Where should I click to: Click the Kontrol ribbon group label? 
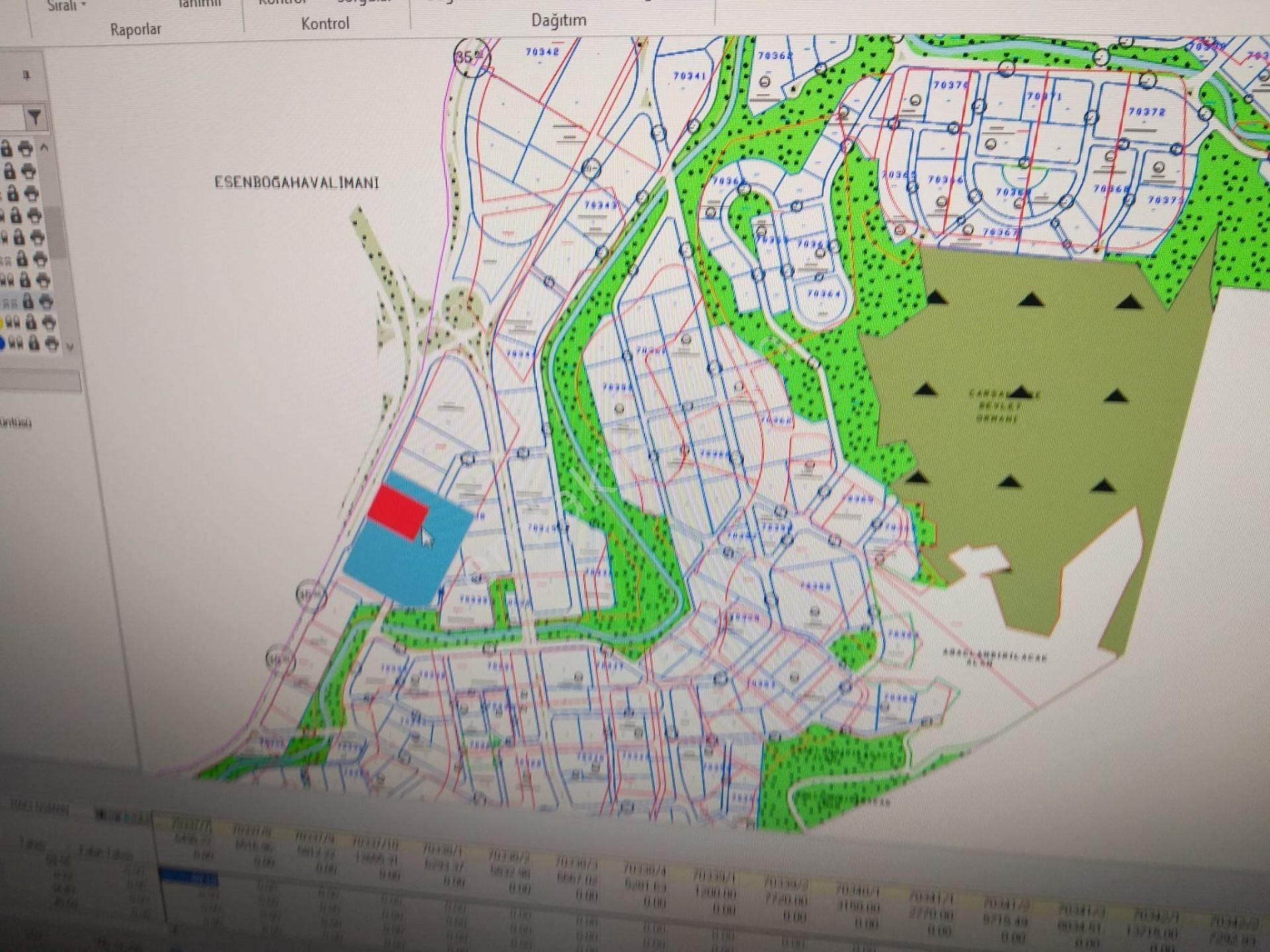click(325, 24)
